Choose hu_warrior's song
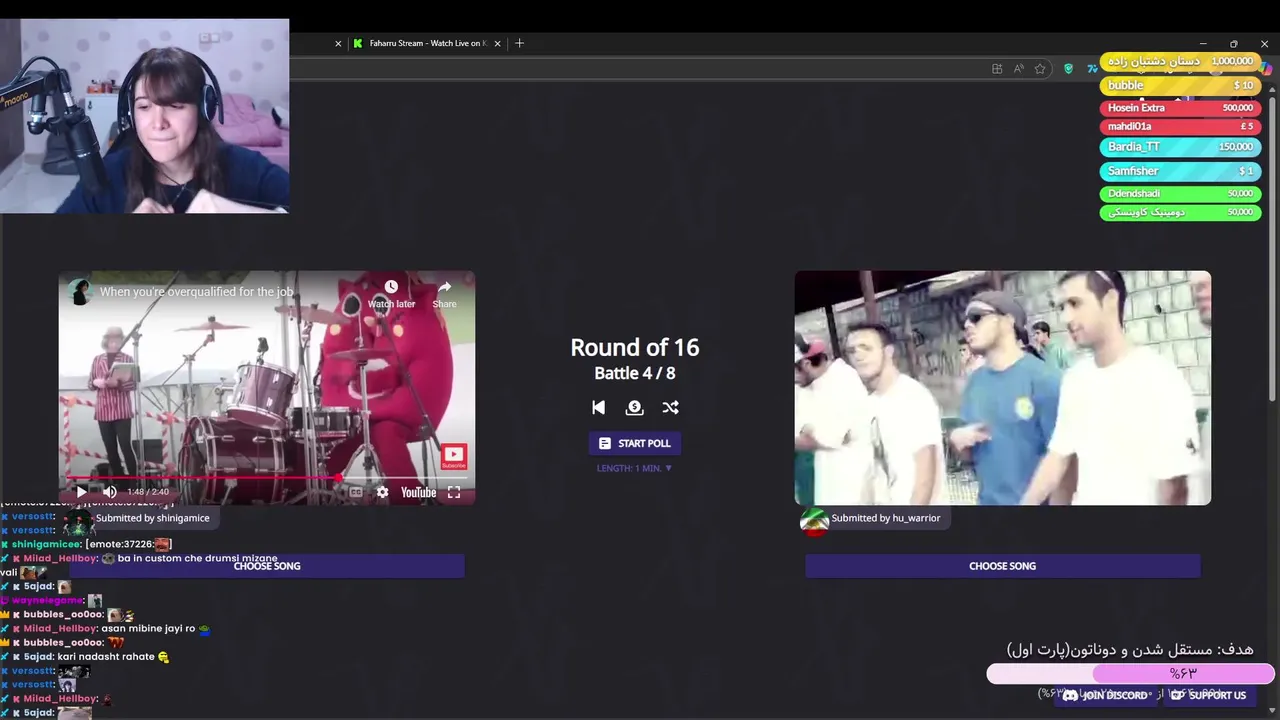1280x720 pixels. 1002,566
